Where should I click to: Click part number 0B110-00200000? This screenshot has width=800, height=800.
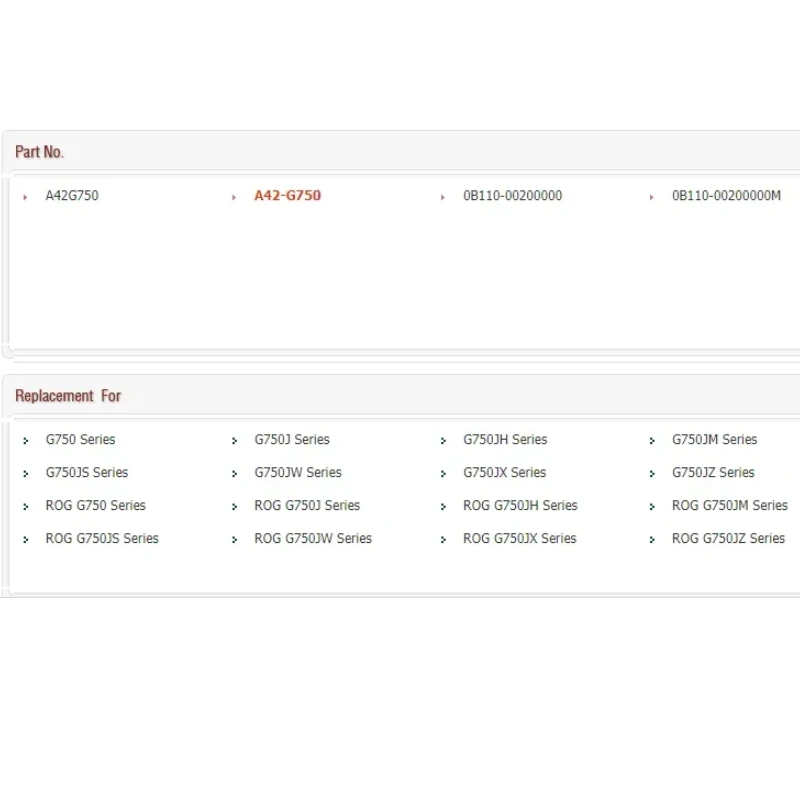[512, 196]
